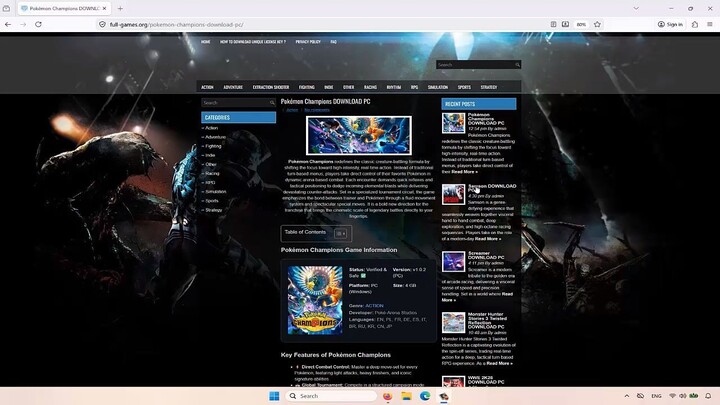Image resolution: width=720 pixels, height=405 pixels.
Task: Click the address bar URL
Action: point(177,24)
